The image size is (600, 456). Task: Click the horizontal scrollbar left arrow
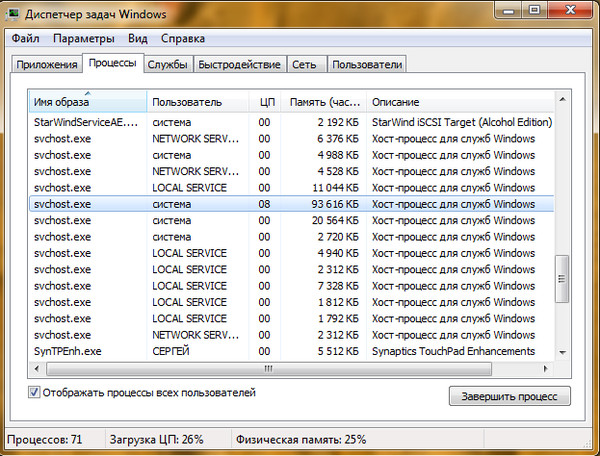pyautogui.click(x=37, y=369)
